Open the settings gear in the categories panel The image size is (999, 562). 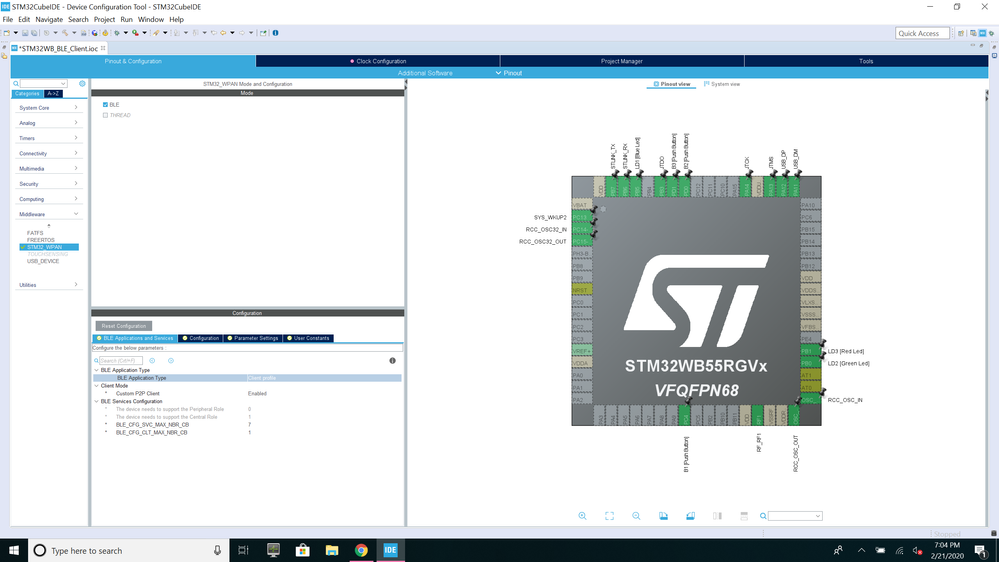(82, 83)
